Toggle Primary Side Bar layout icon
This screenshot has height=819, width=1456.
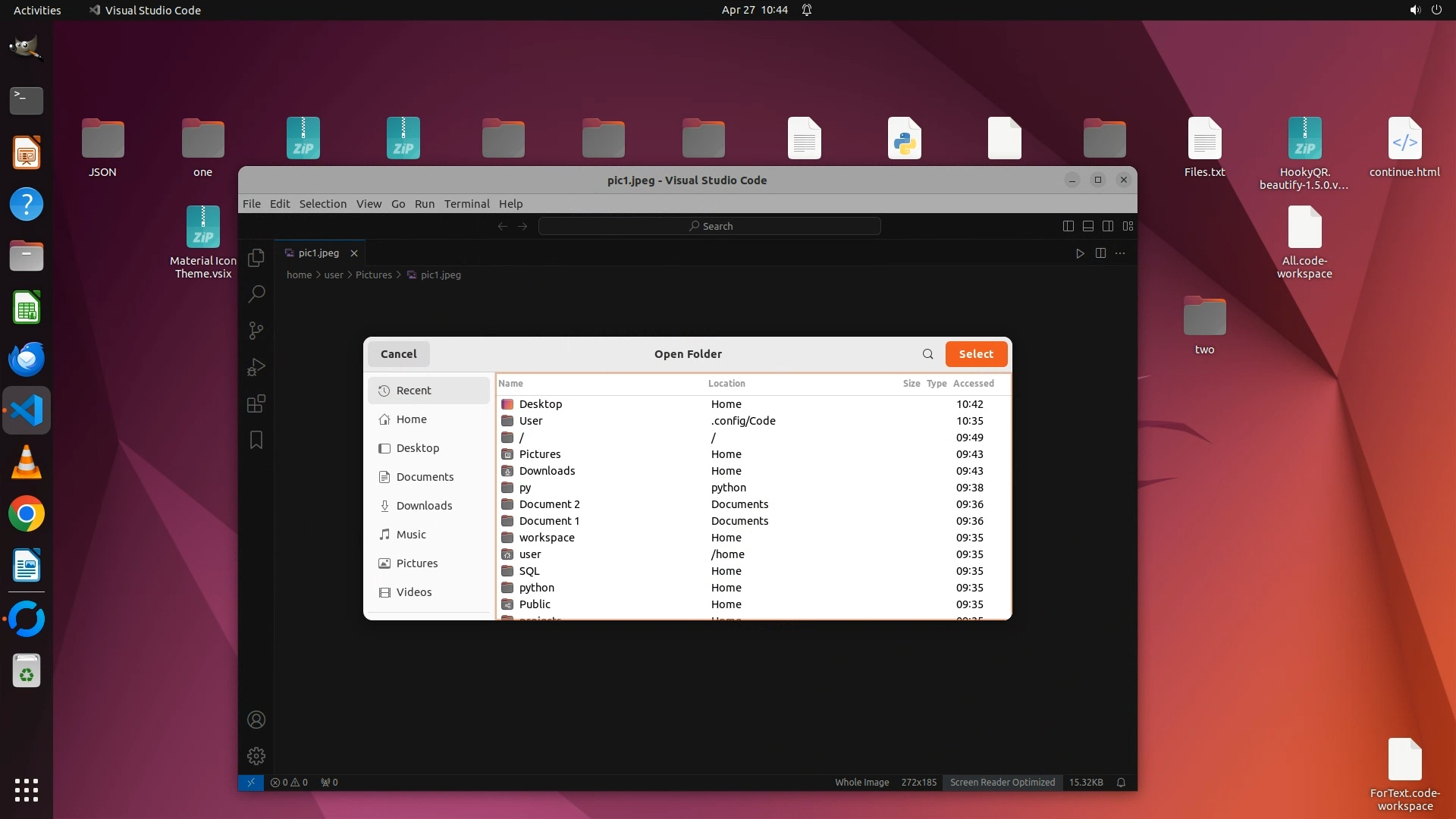pyautogui.click(x=1068, y=226)
